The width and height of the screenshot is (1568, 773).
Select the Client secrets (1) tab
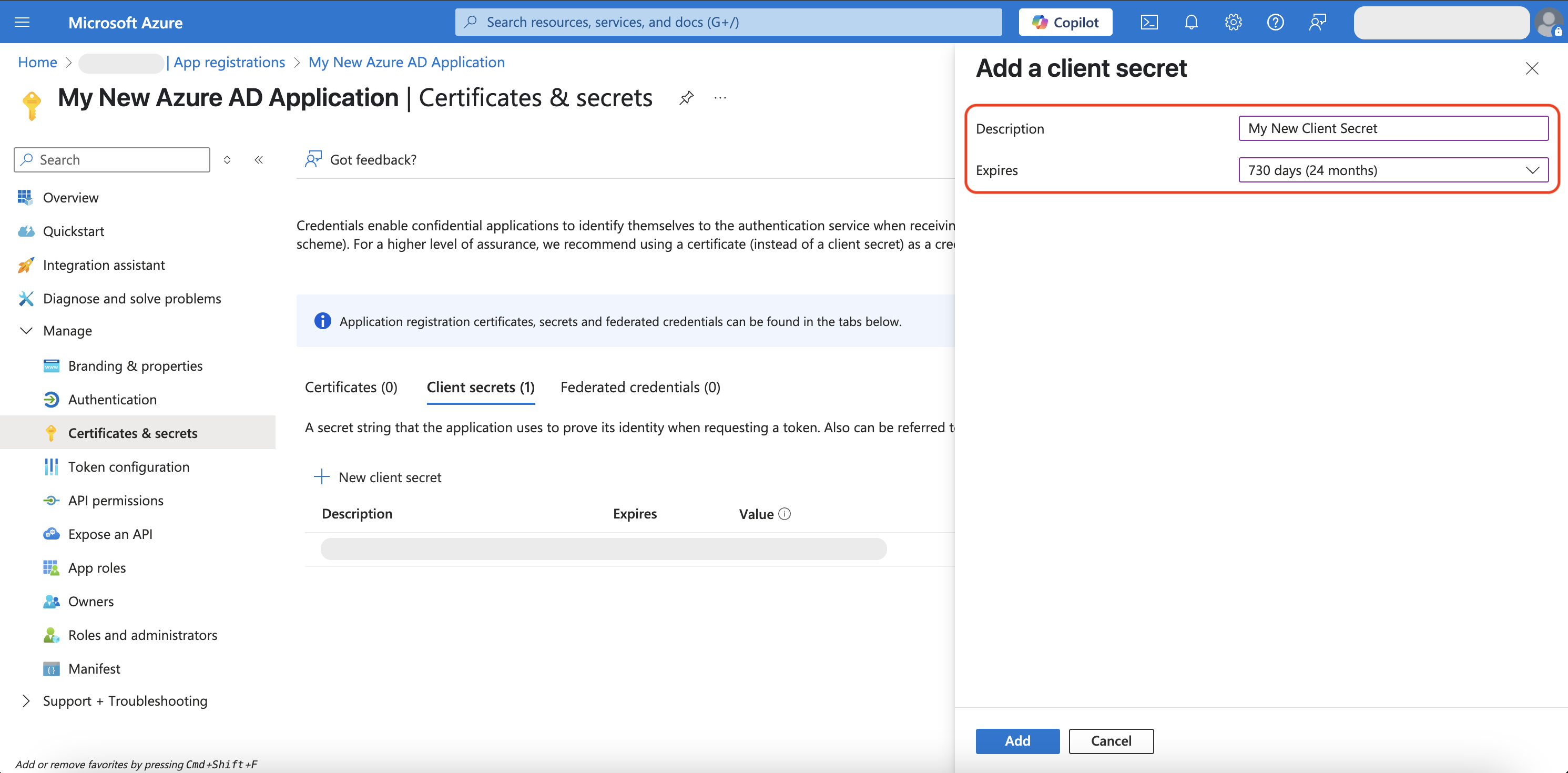(481, 387)
